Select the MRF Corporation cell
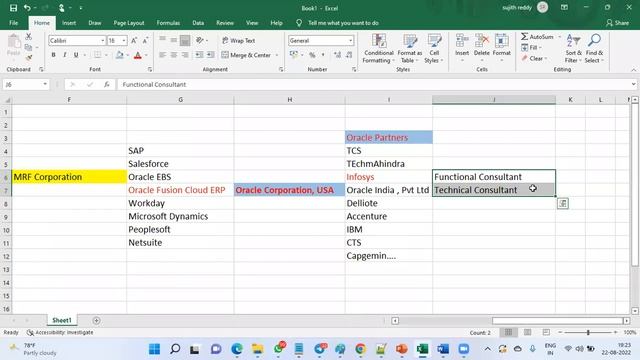The height and width of the screenshot is (360, 640). pyautogui.click(x=69, y=177)
